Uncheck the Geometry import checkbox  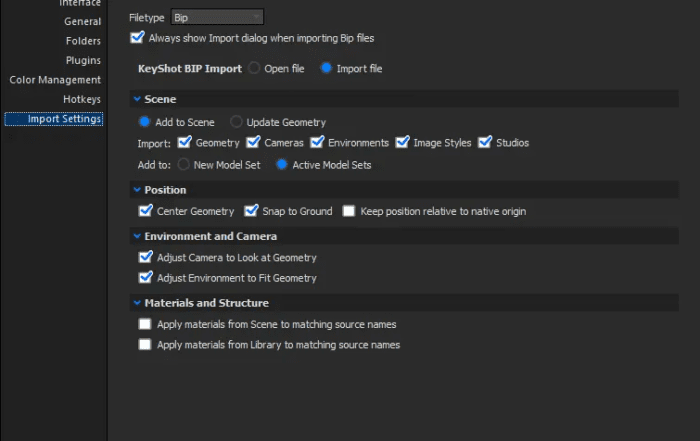pyautogui.click(x=184, y=142)
